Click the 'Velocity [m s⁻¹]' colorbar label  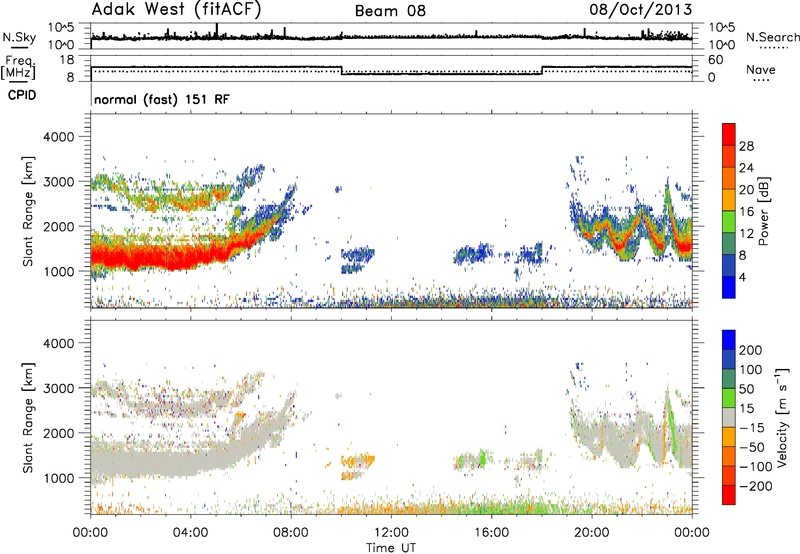coord(782,418)
